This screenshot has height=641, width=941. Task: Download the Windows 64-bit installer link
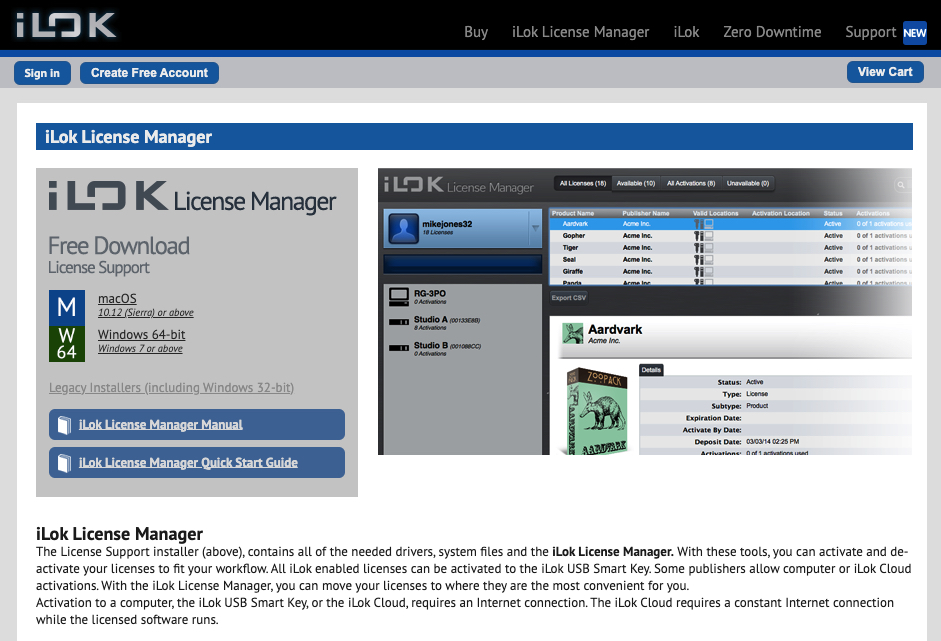point(141,335)
